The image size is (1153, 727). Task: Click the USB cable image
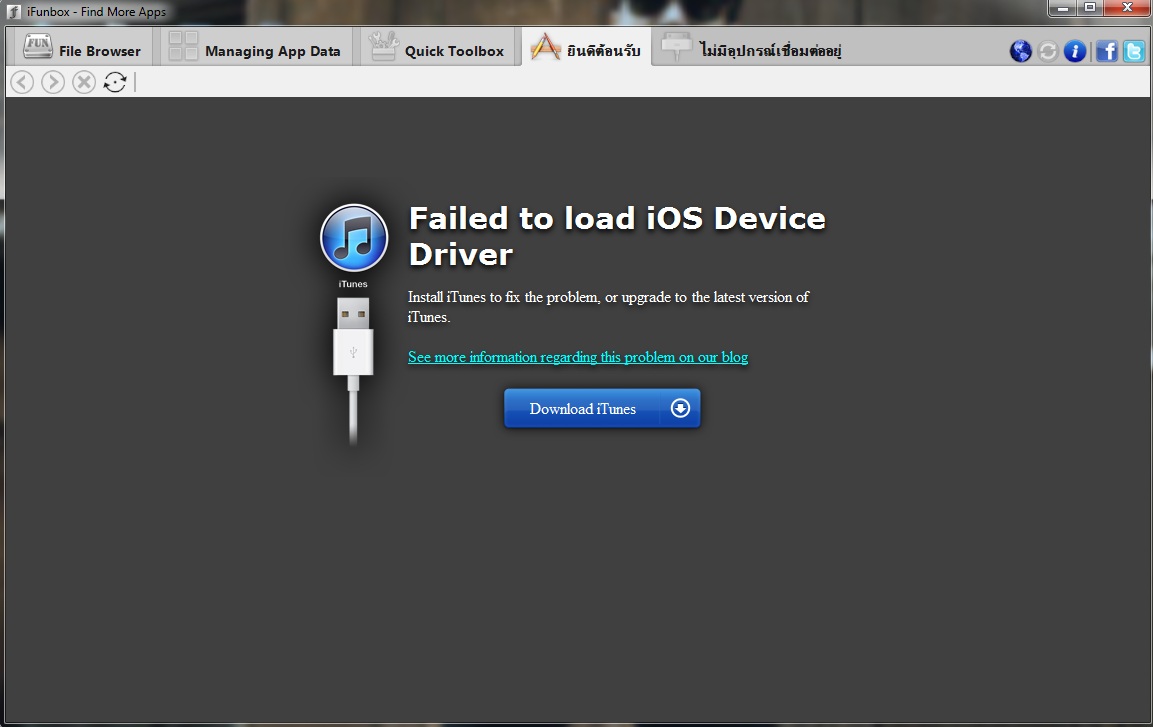coord(354,370)
